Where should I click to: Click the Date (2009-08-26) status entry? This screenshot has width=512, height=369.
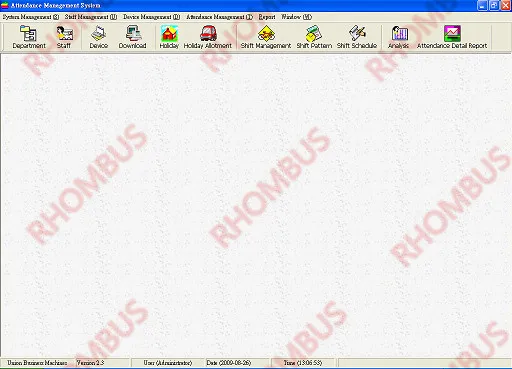point(229,363)
